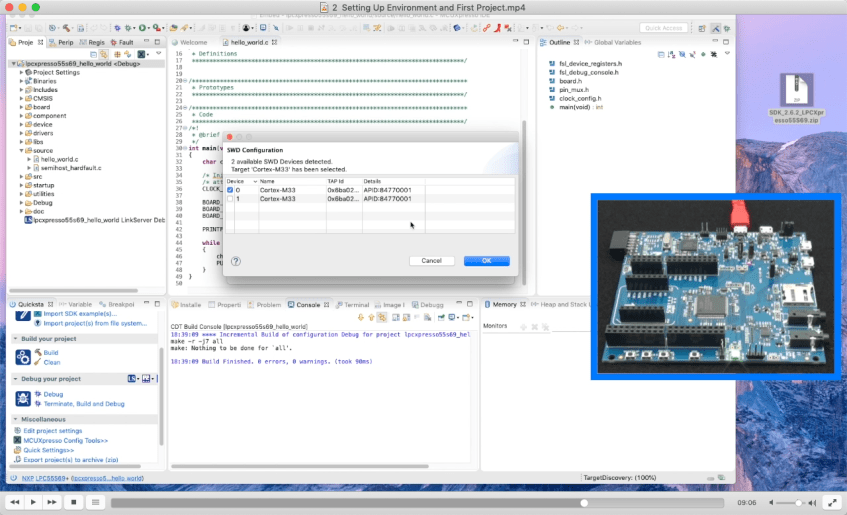Expand the CMSIS folder node
Viewport: 847px width, 515px height.
[22, 98]
